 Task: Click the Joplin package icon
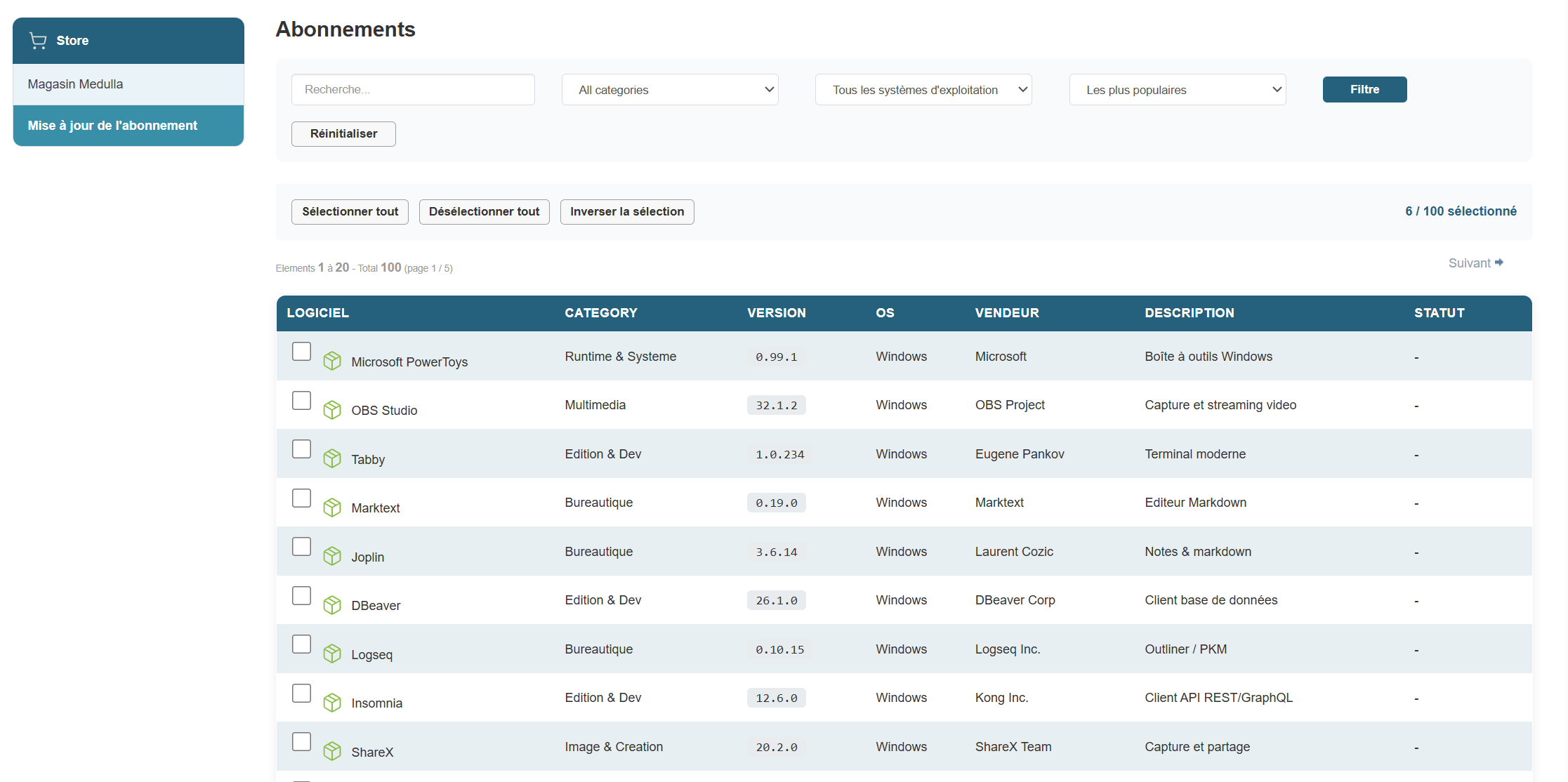[x=332, y=556]
